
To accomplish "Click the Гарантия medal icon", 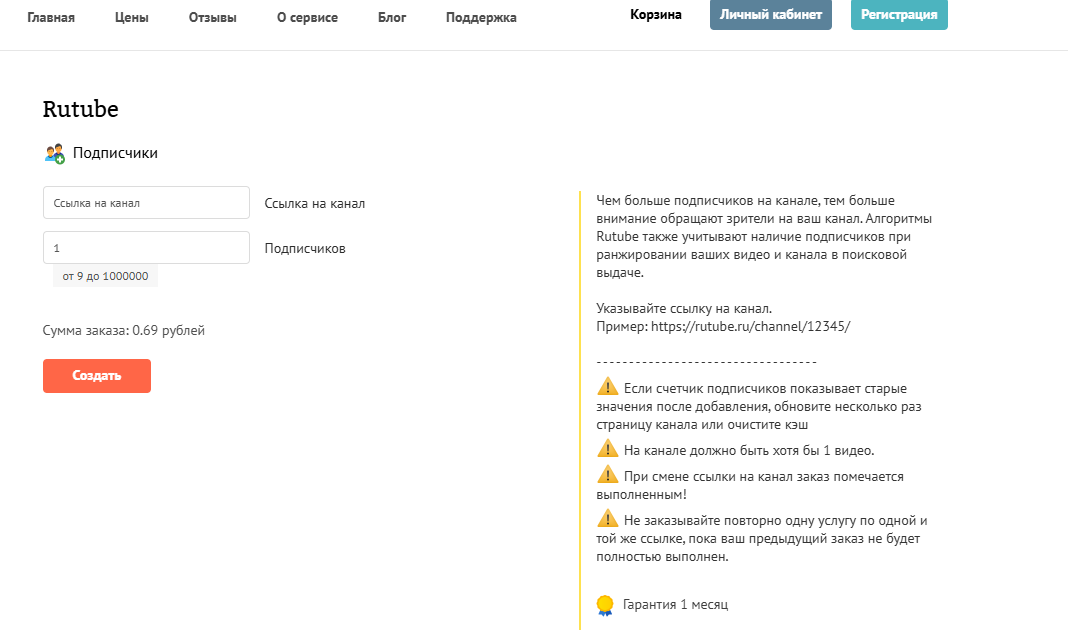I will click(605, 605).
